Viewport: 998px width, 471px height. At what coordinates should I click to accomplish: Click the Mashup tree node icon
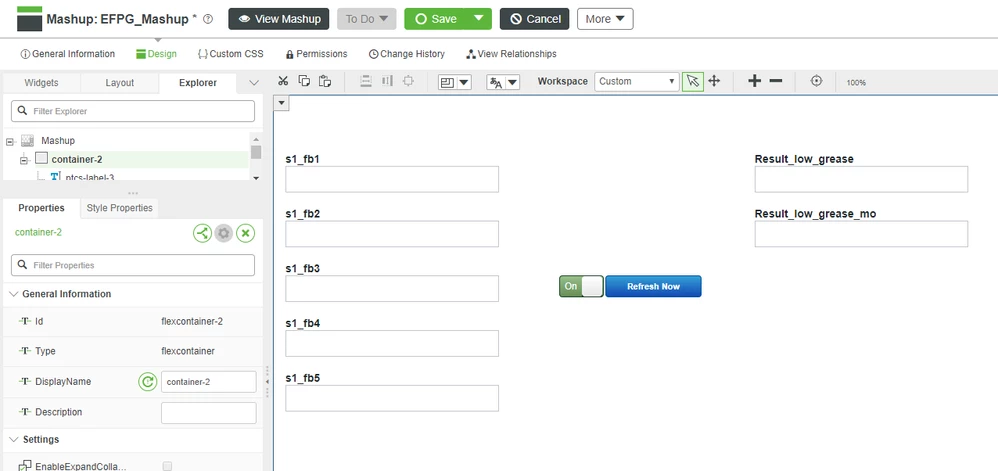(27, 140)
